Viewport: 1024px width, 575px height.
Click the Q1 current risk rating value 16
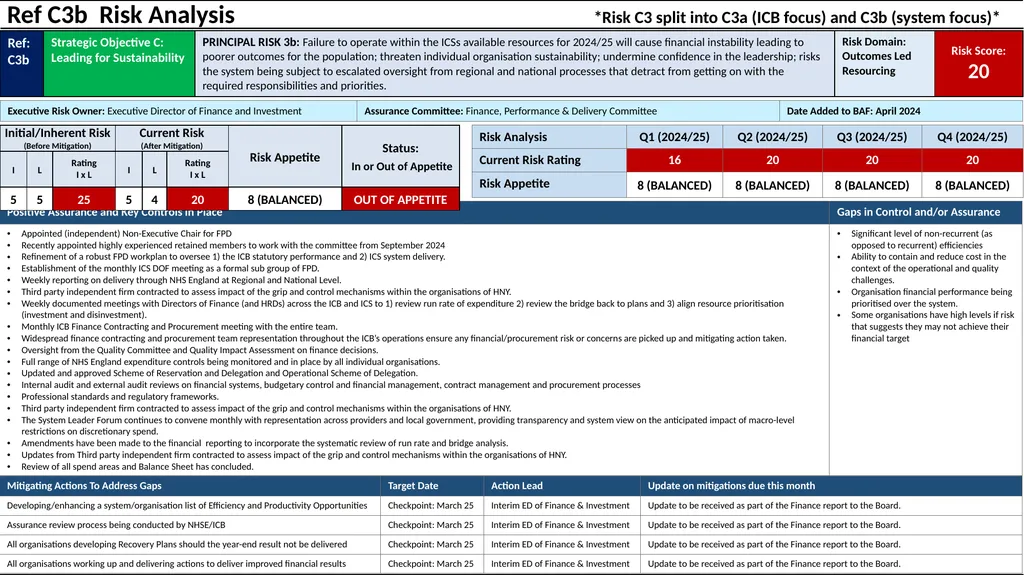point(674,160)
